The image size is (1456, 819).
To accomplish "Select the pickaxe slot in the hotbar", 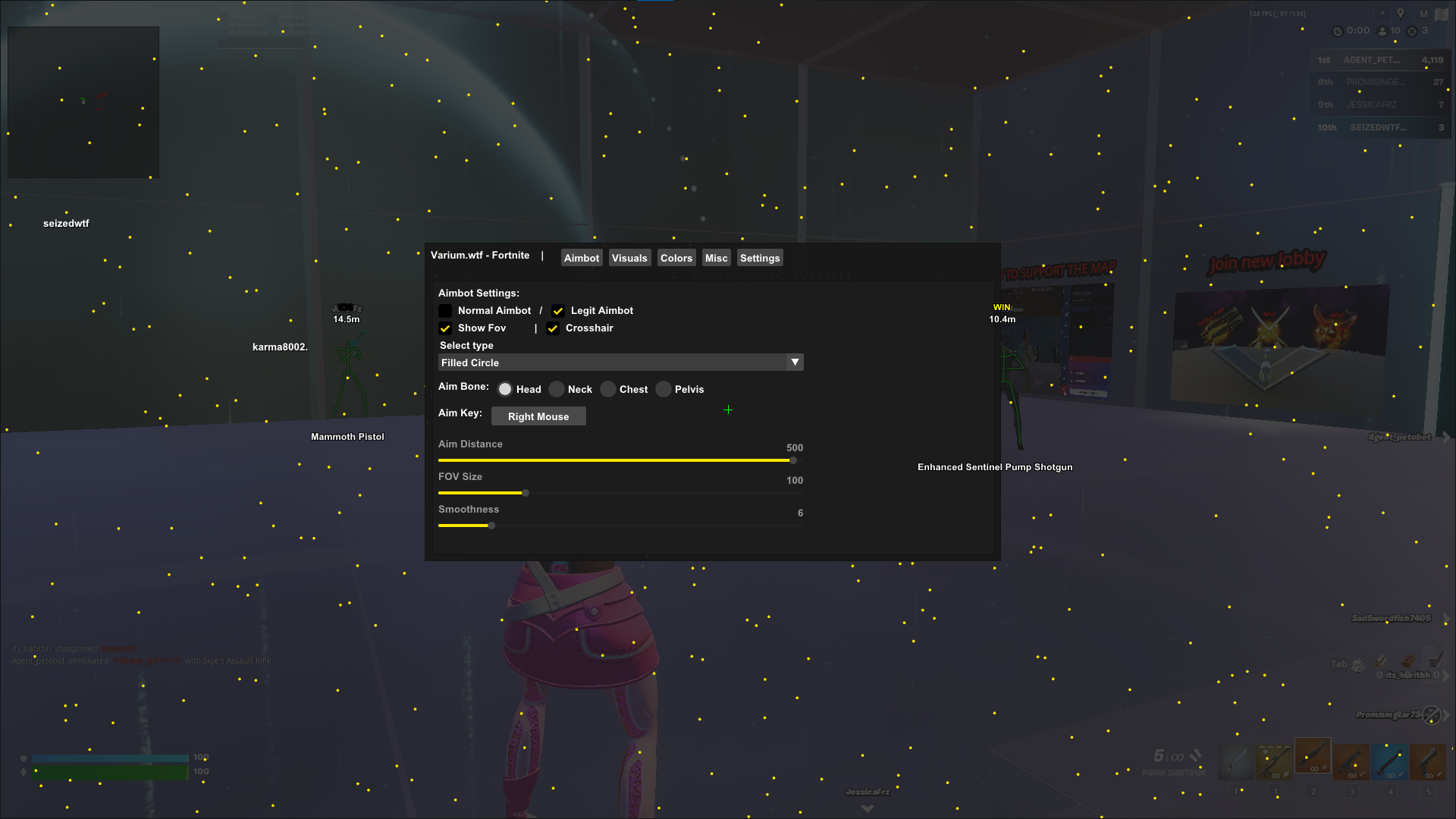I will coord(1237,762).
